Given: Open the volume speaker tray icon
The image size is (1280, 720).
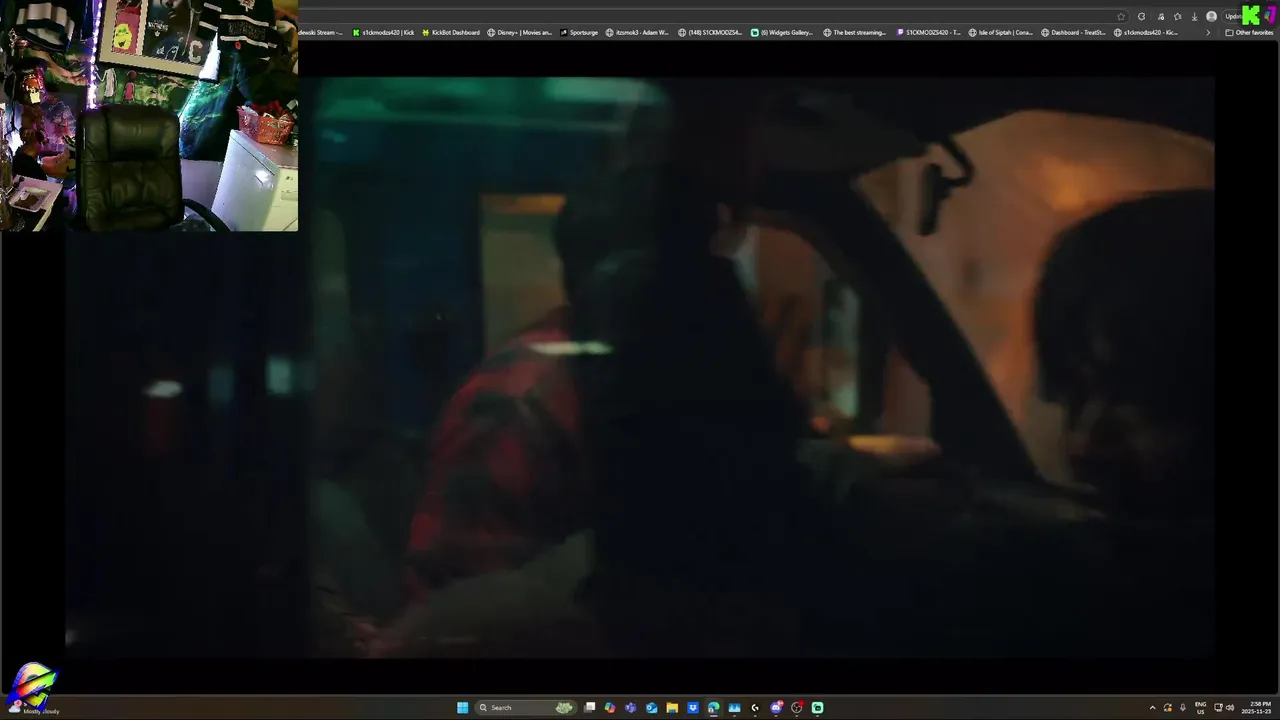Looking at the screenshot, I should pyautogui.click(x=1230, y=708).
